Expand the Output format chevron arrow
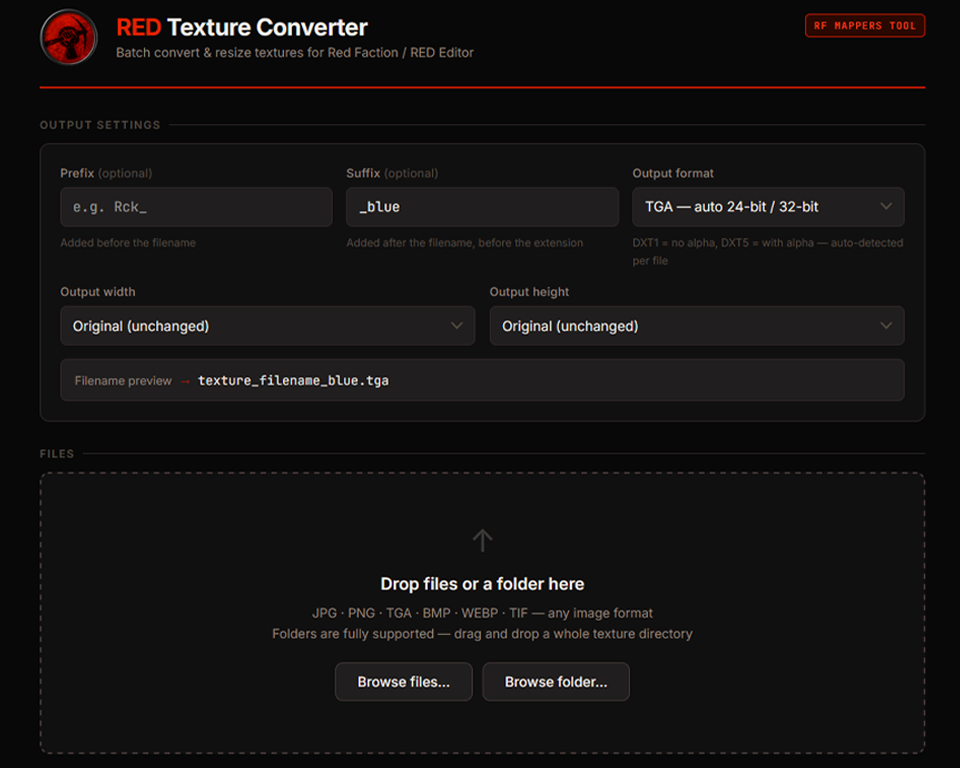960x768 pixels. pyautogui.click(x=886, y=207)
